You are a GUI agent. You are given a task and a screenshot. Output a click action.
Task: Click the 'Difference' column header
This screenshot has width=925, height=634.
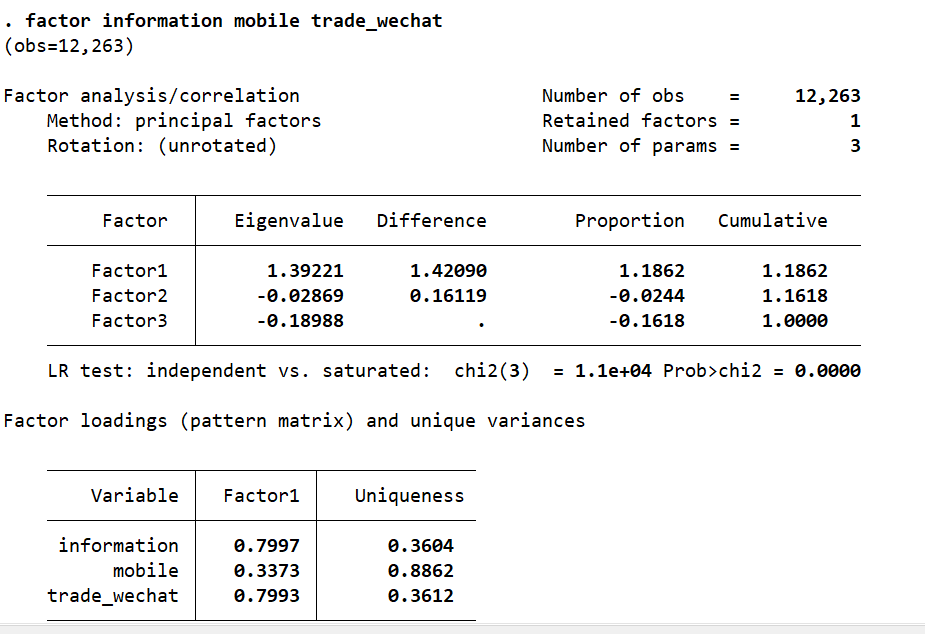coord(431,221)
